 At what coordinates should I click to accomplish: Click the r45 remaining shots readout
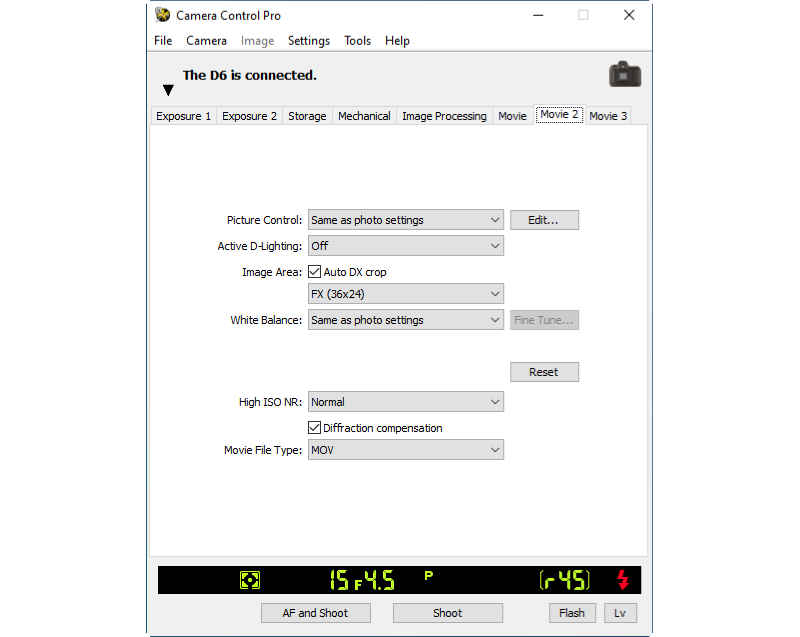coord(564,580)
